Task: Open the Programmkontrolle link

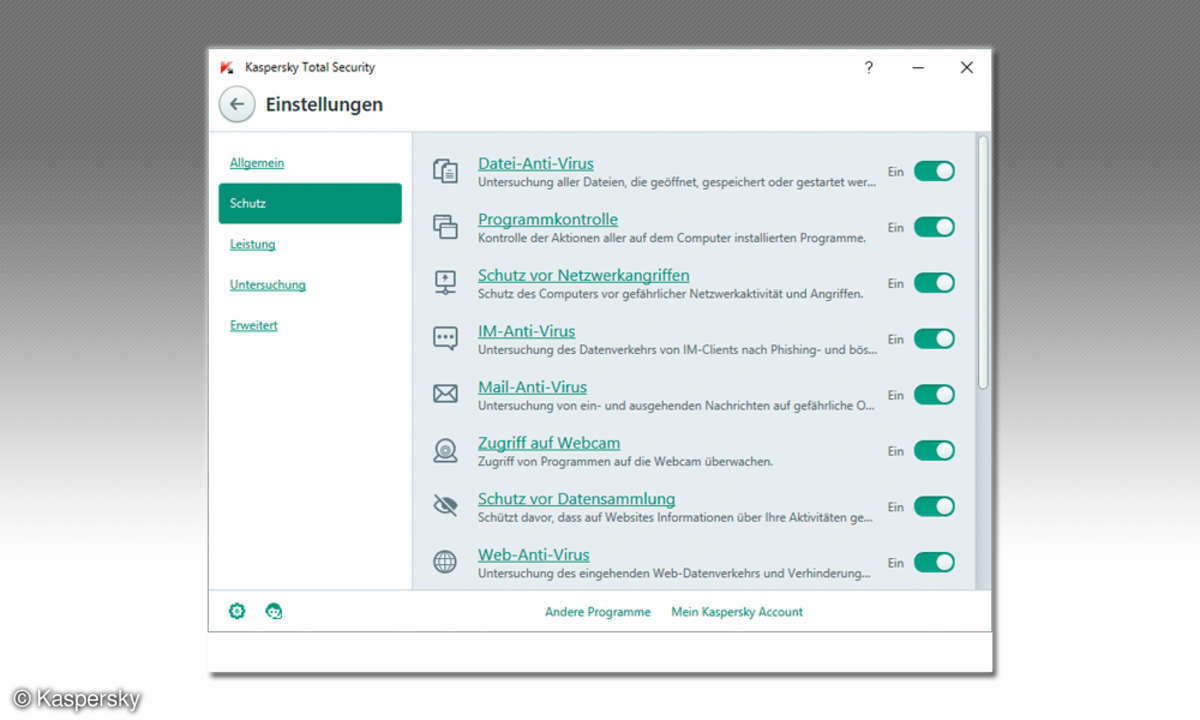Action: point(548,219)
